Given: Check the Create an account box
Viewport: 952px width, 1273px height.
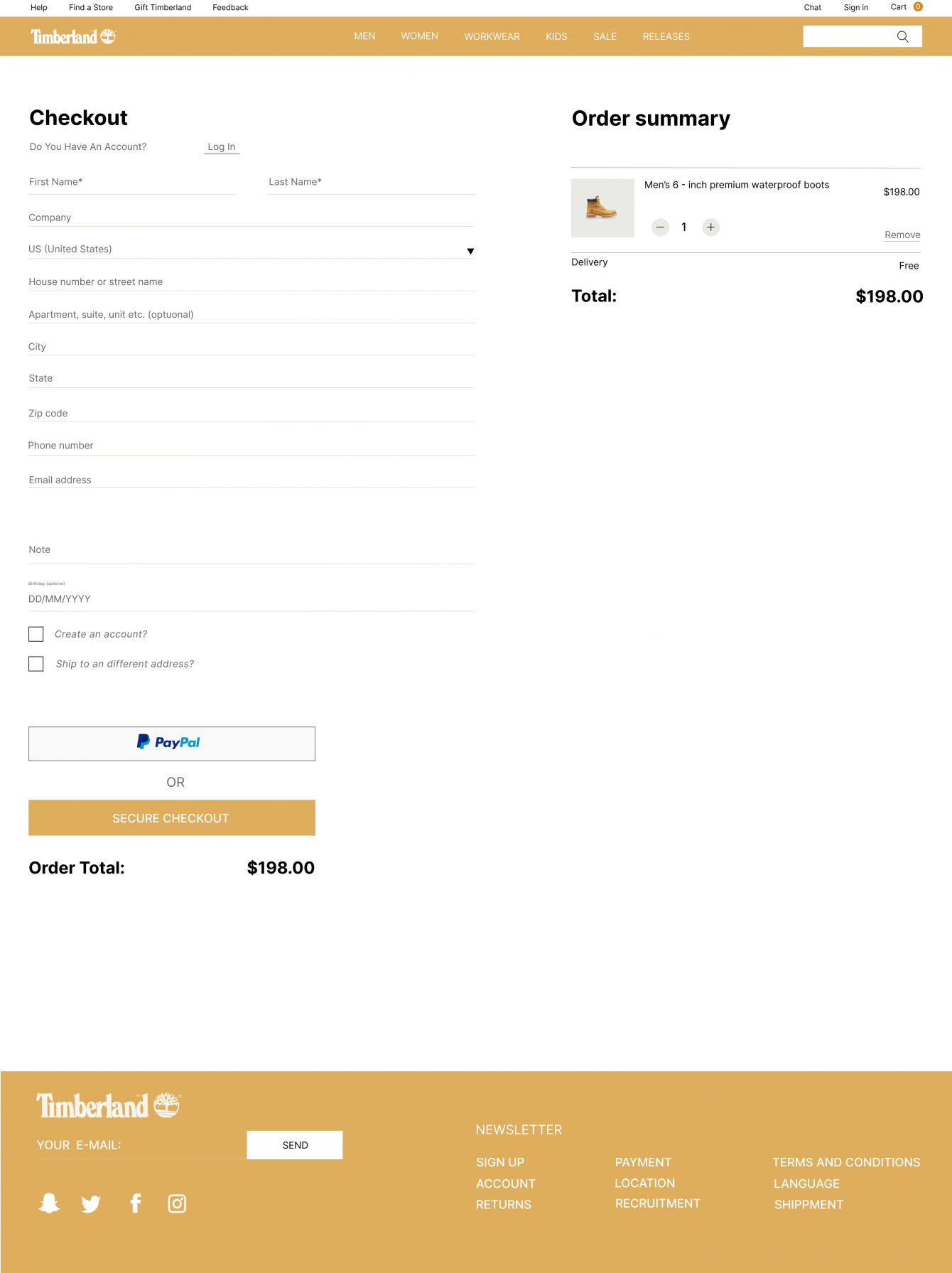Looking at the screenshot, I should pos(36,634).
